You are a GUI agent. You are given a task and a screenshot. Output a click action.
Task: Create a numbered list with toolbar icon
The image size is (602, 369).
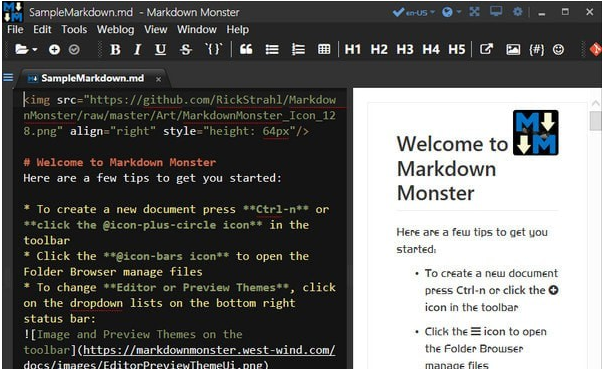[x=298, y=49]
